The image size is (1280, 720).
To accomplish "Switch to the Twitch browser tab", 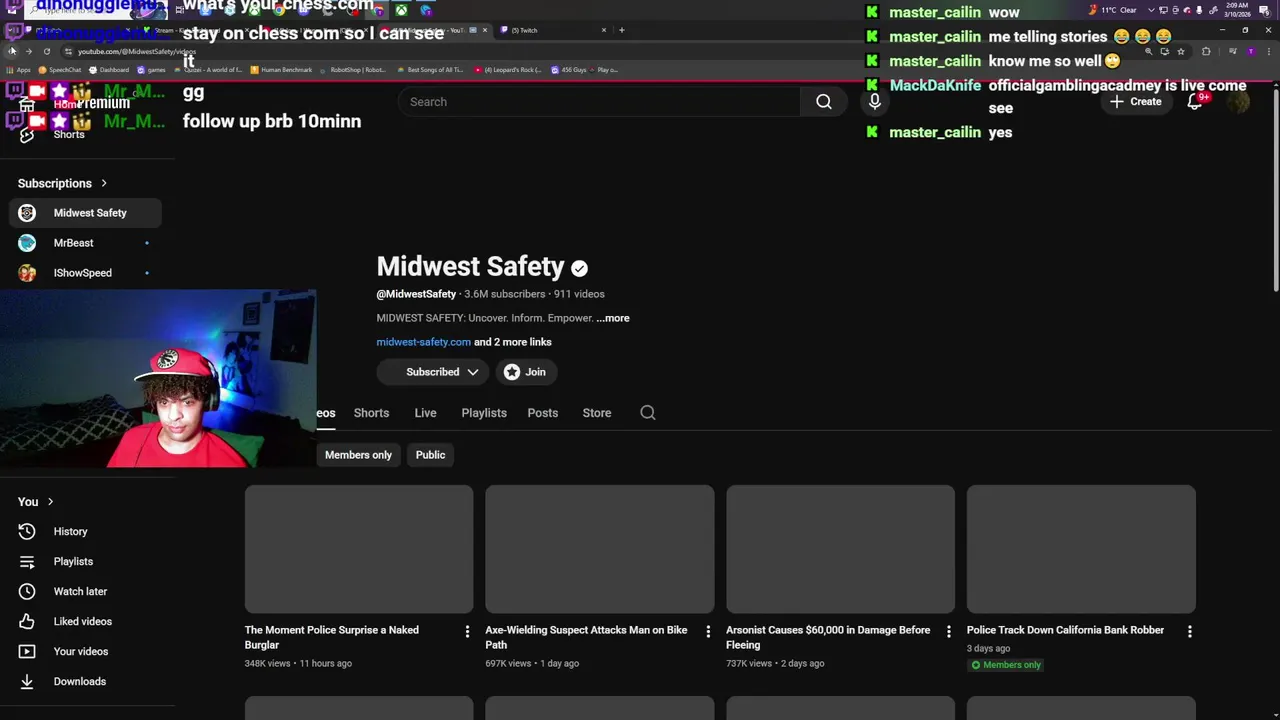I will (x=552, y=30).
